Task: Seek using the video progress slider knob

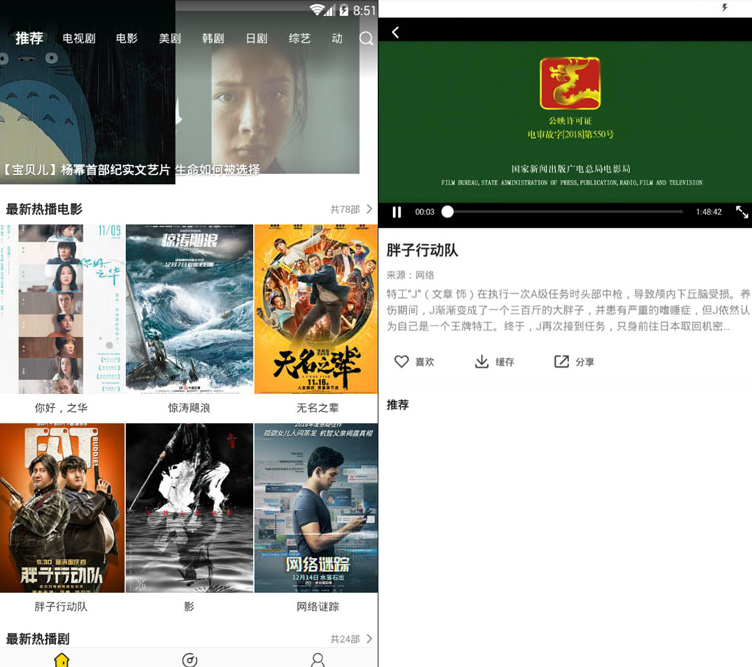Action: pyautogui.click(x=447, y=211)
